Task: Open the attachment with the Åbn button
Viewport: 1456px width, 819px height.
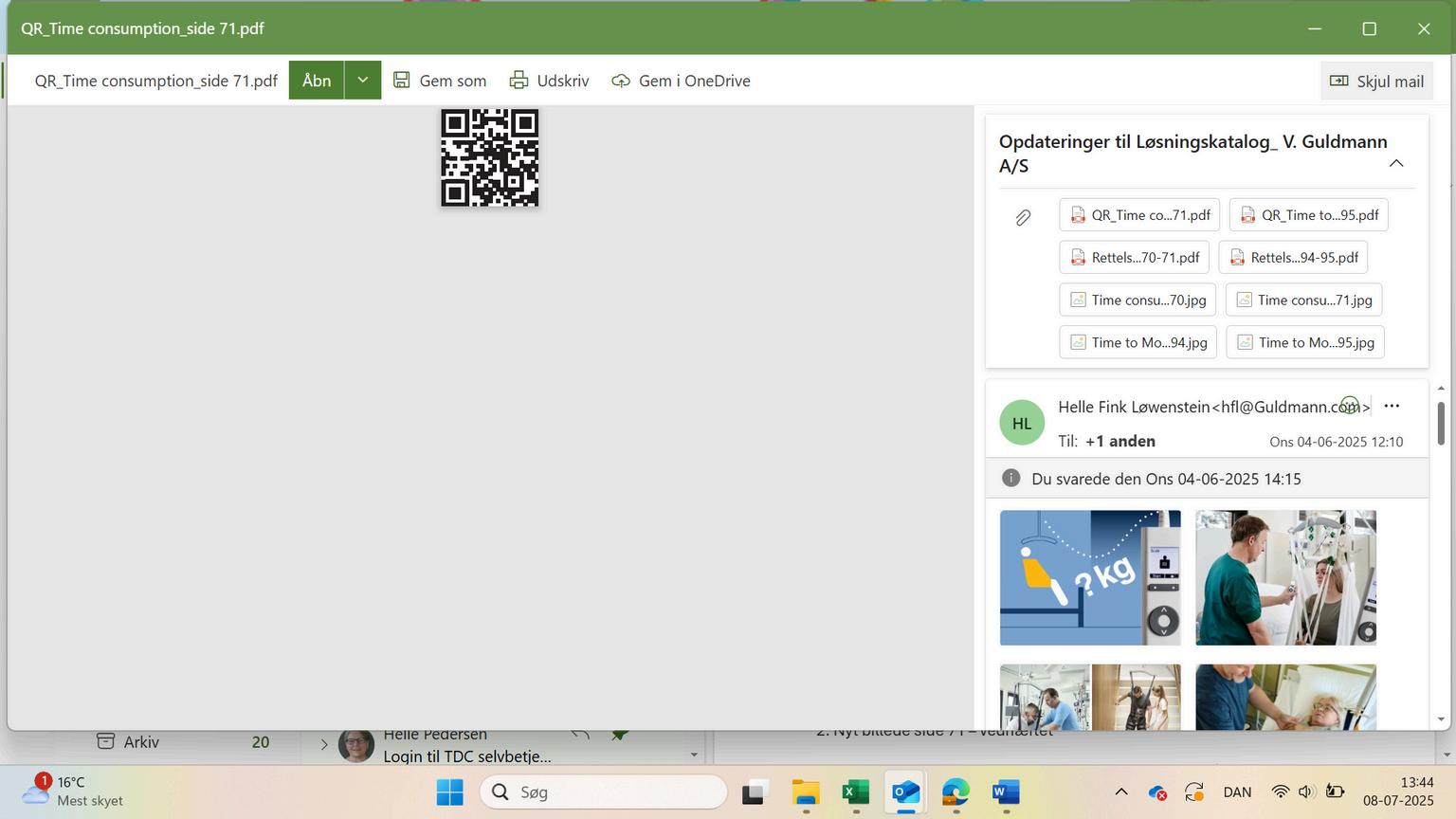Action: pyautogui.click(x=317, y=81)
